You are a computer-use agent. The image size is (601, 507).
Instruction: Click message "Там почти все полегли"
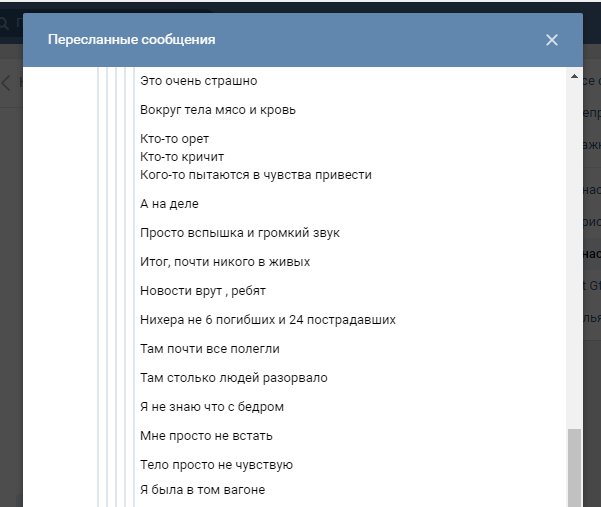[x=210, y=349]
